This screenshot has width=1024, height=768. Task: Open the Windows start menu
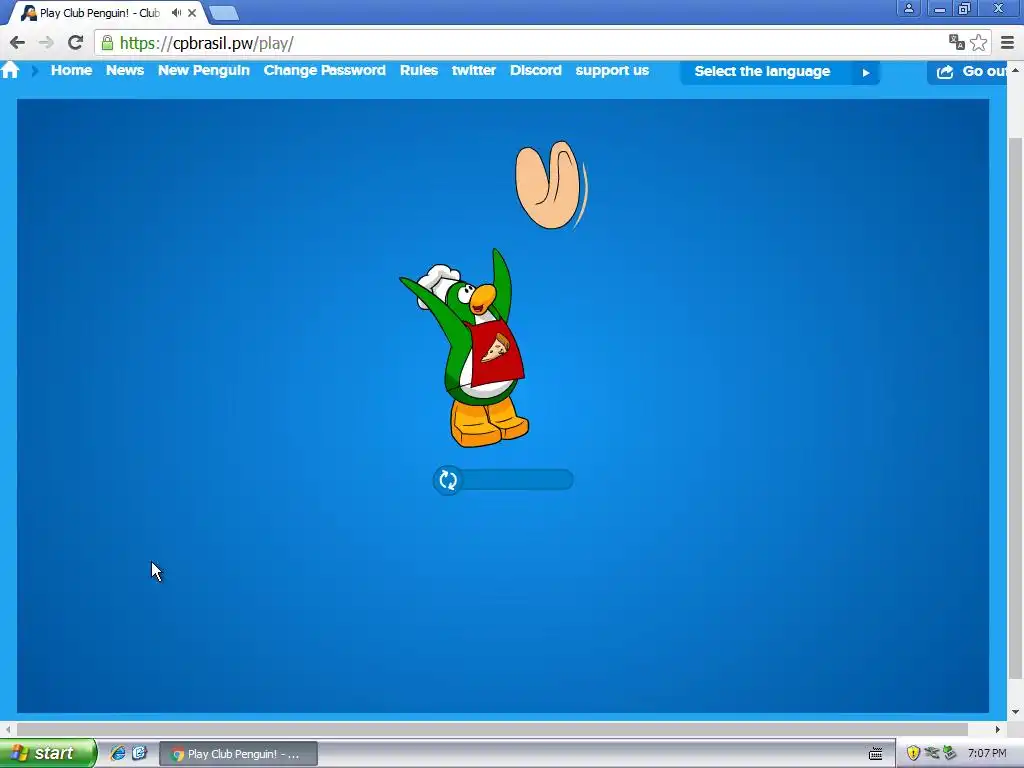(x=47, y=753)
